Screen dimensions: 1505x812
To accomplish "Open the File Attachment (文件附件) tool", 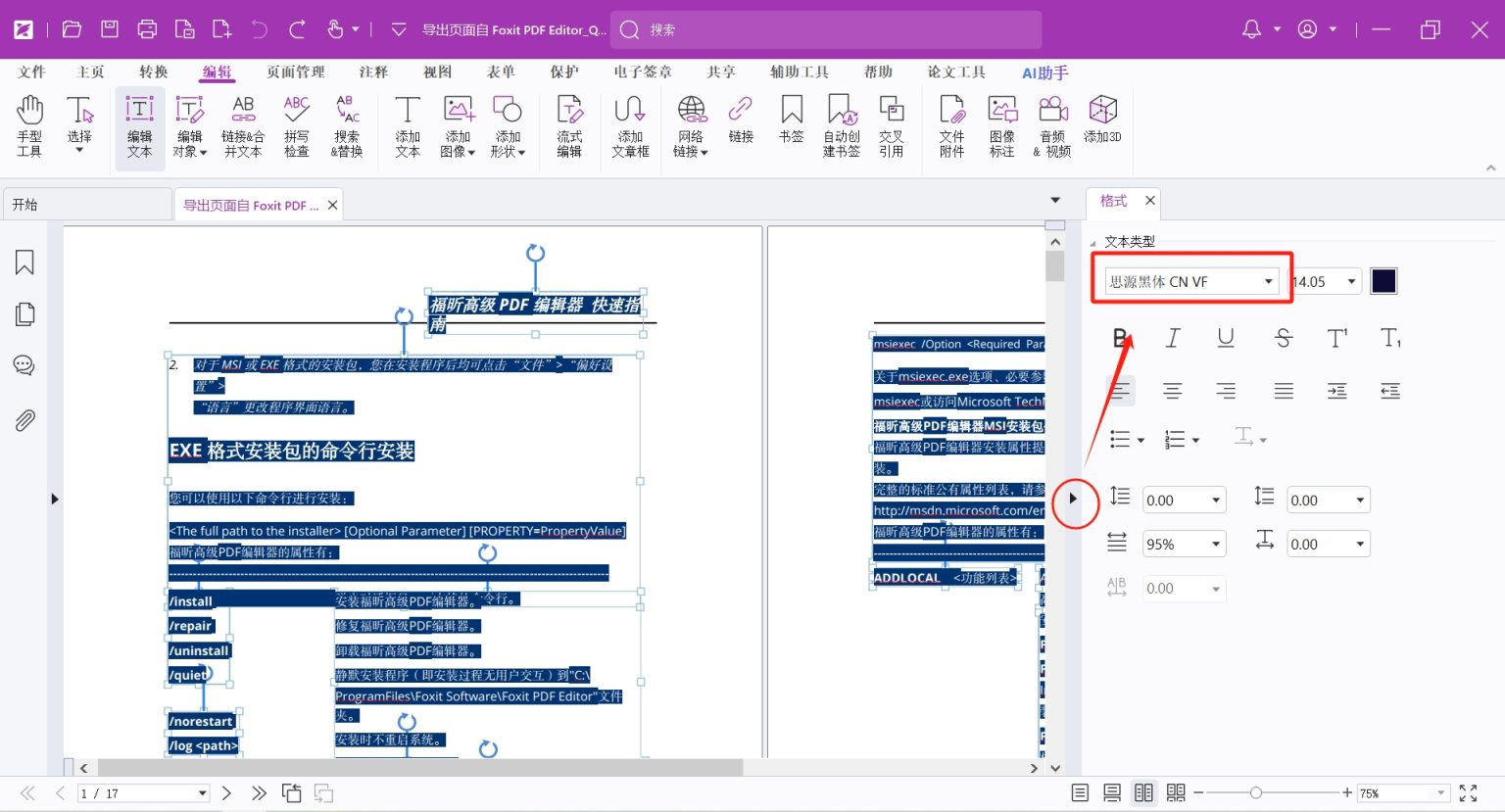I will (951, 125).
